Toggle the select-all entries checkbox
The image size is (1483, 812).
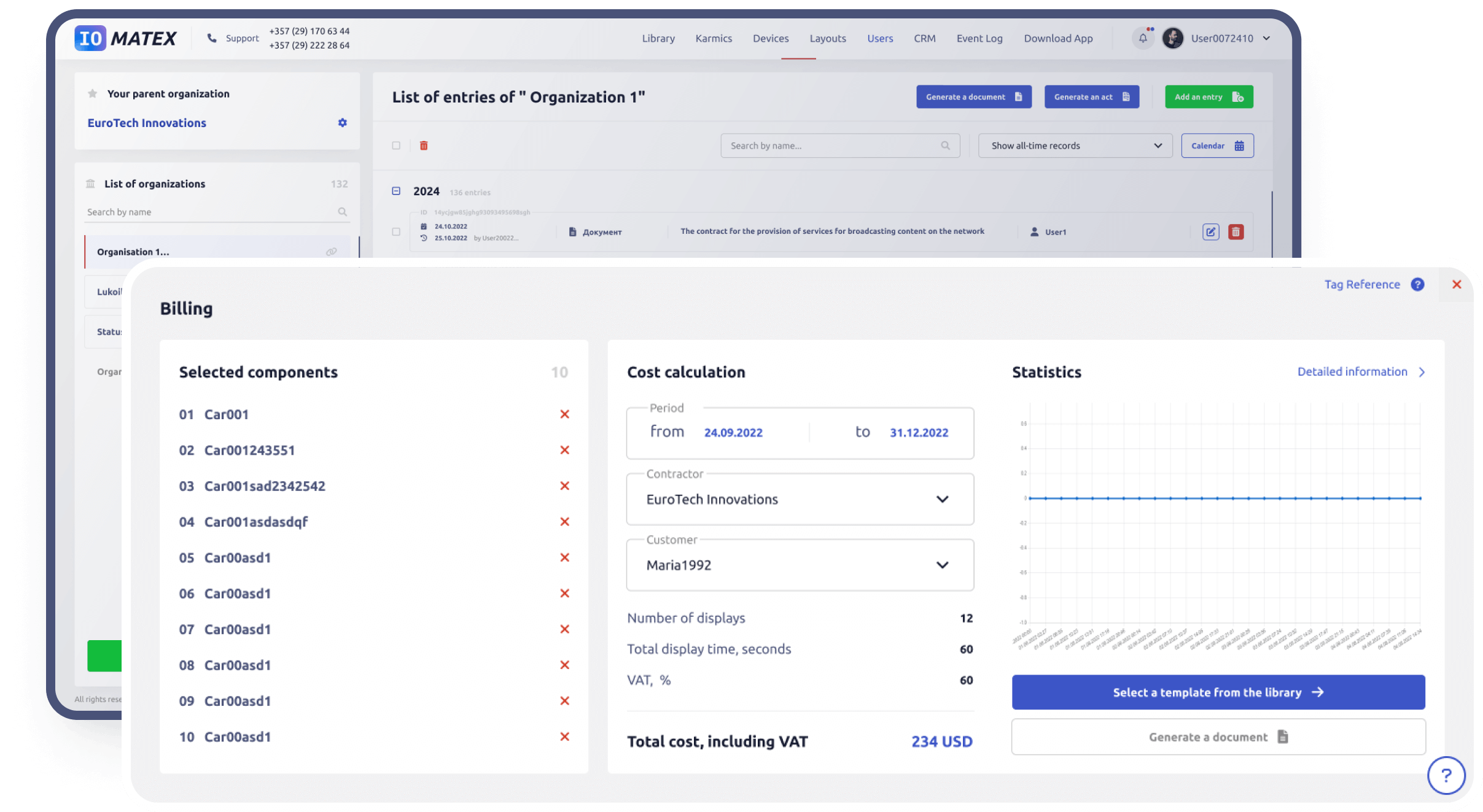[396, 145]
